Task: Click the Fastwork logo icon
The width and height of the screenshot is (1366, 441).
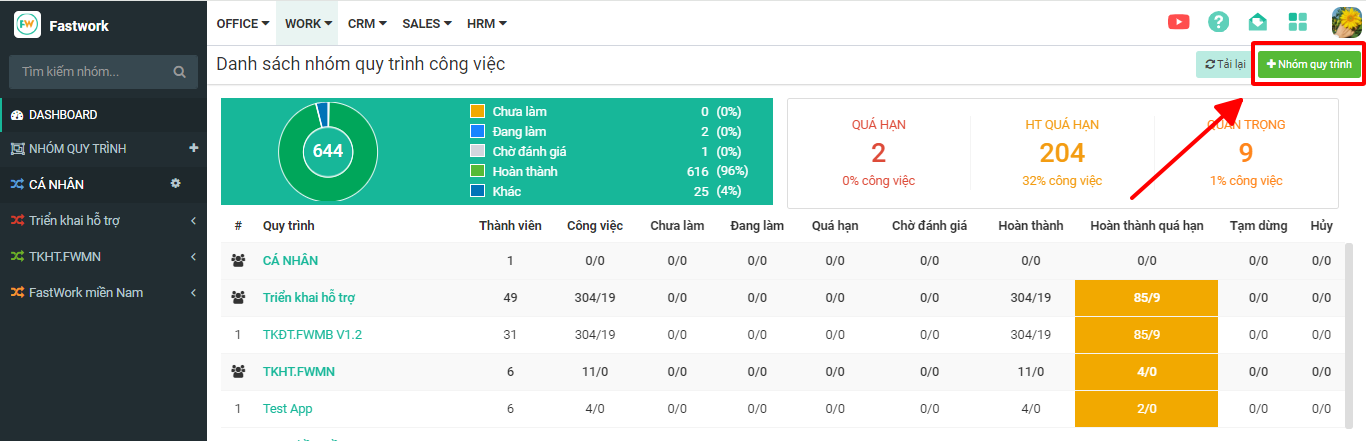Action: pyautogui.click(x=27, y=25)
